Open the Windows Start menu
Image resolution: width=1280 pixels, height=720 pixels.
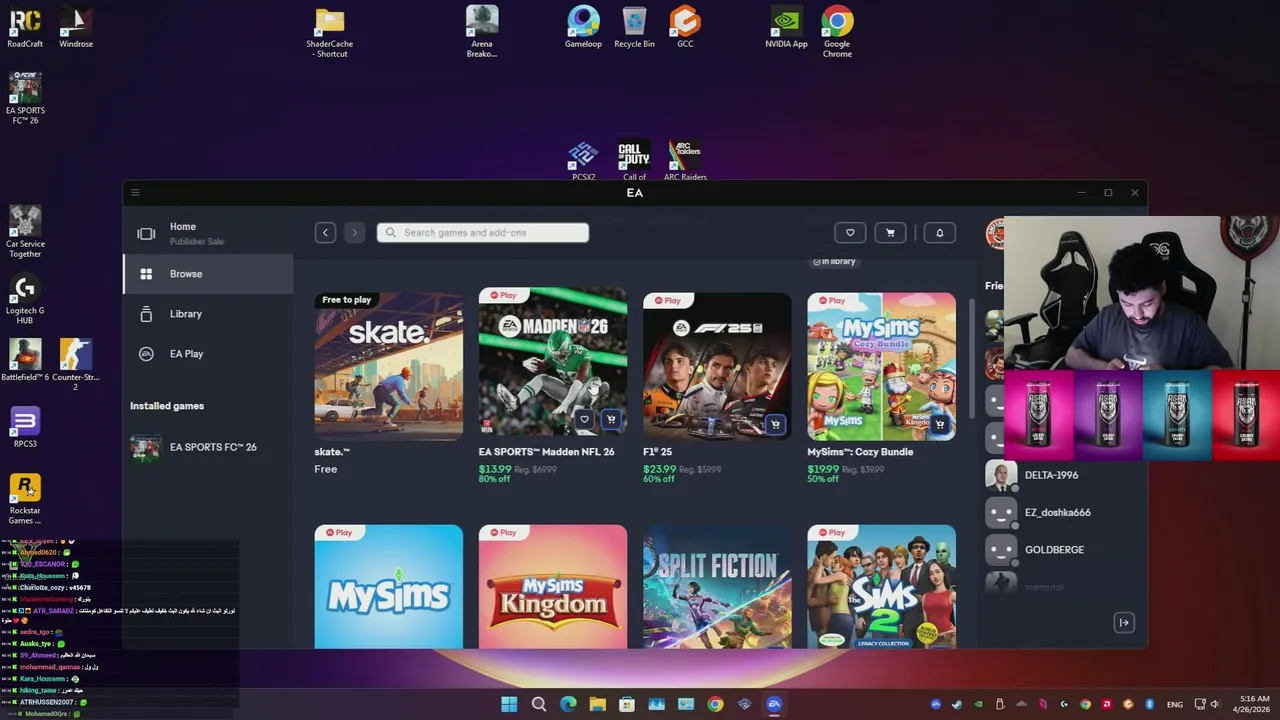pos(509,704)
